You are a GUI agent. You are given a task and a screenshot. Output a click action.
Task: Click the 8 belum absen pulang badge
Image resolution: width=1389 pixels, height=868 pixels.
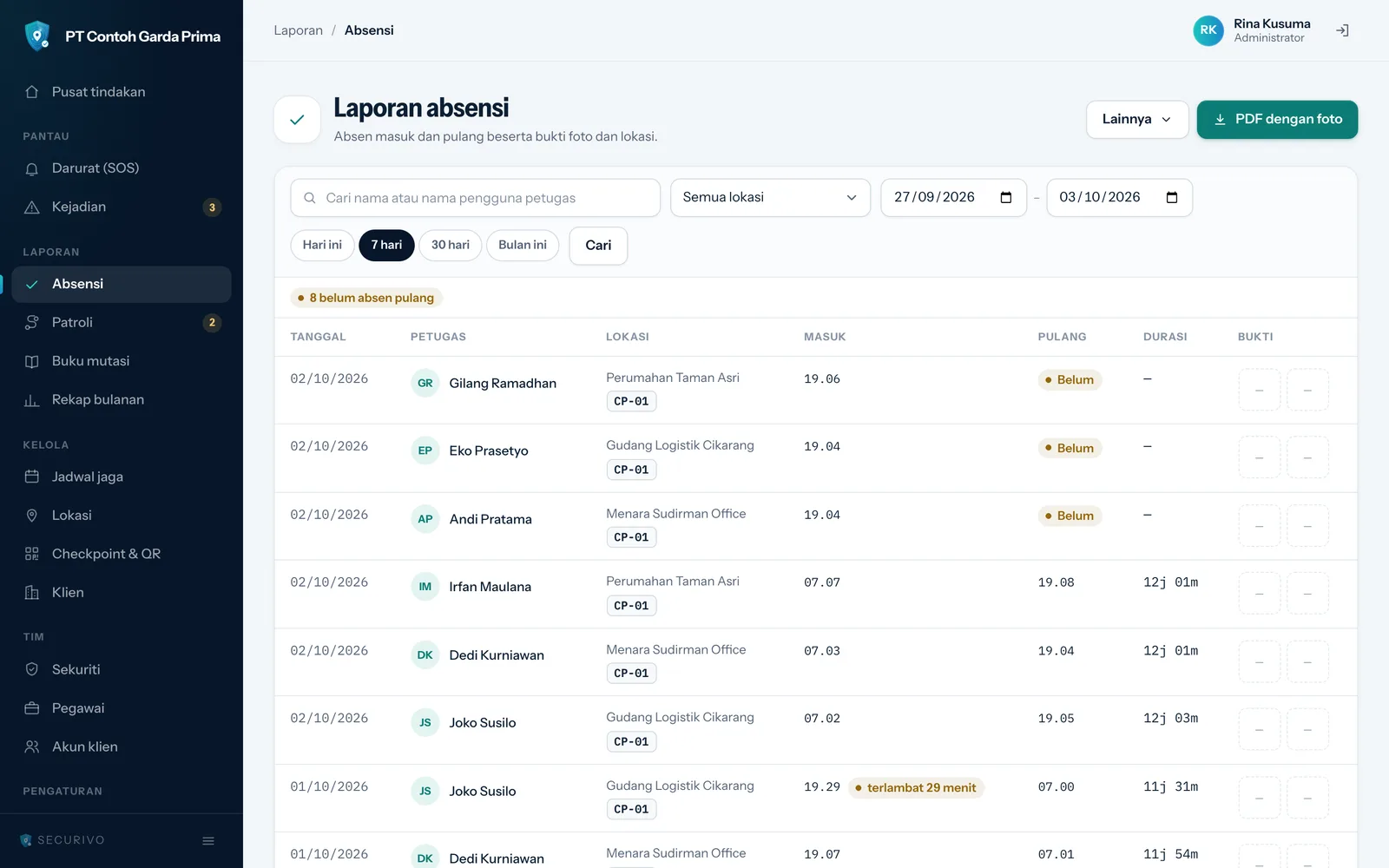pos(366,298)
